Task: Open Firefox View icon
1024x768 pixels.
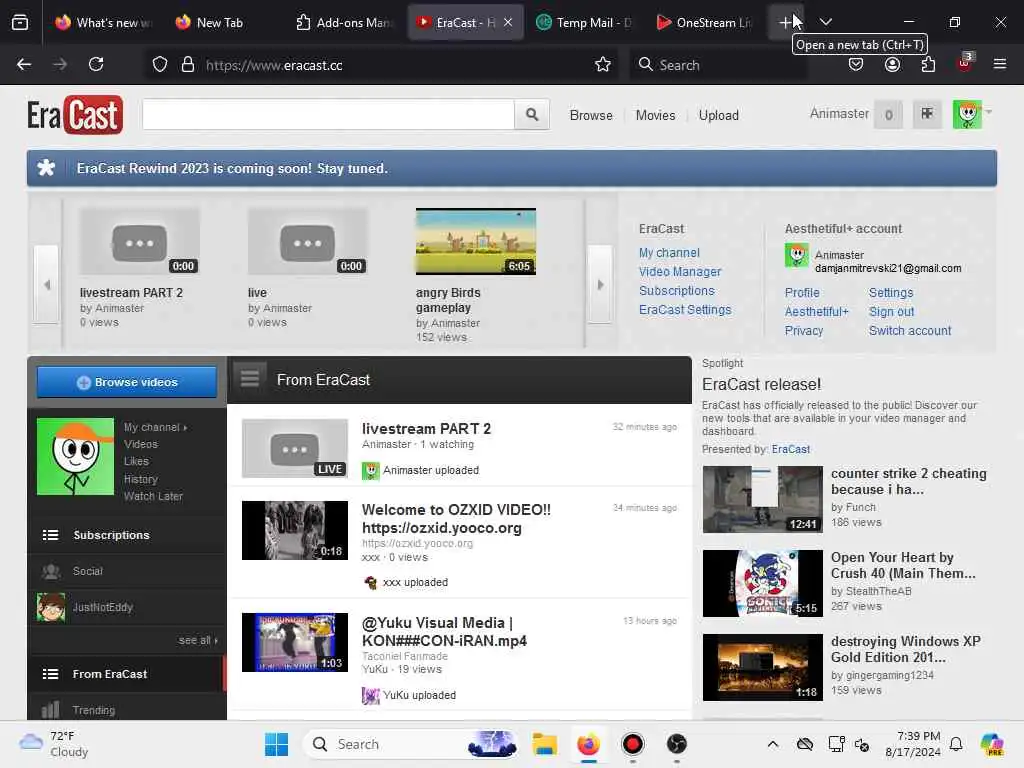Action: [20, 22]
